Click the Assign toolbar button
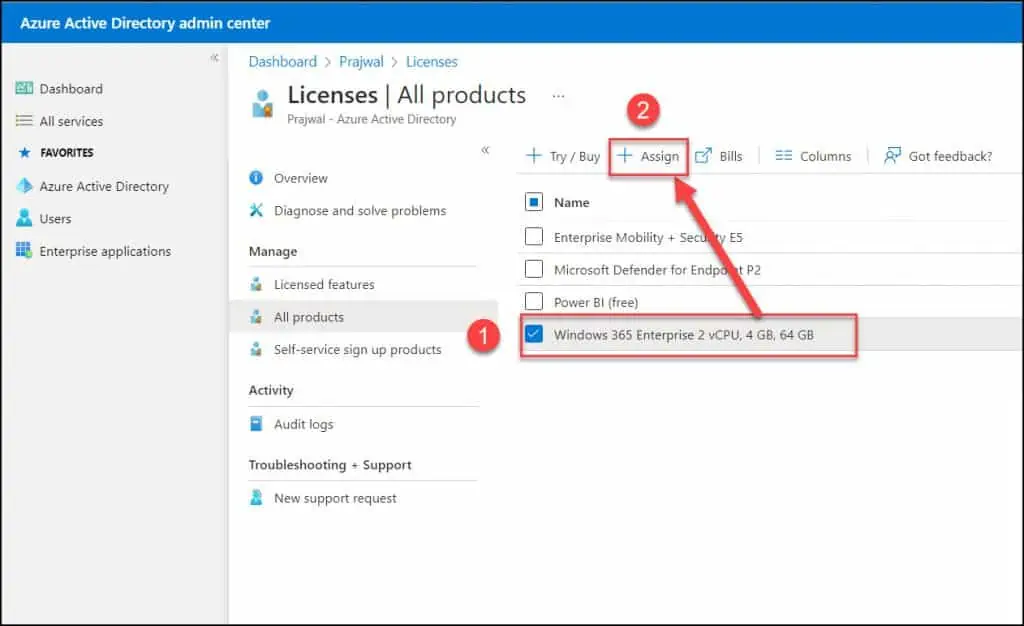The height and width of the screenshot is (626, 1024). pyautogui.click(x=648, y=156)
